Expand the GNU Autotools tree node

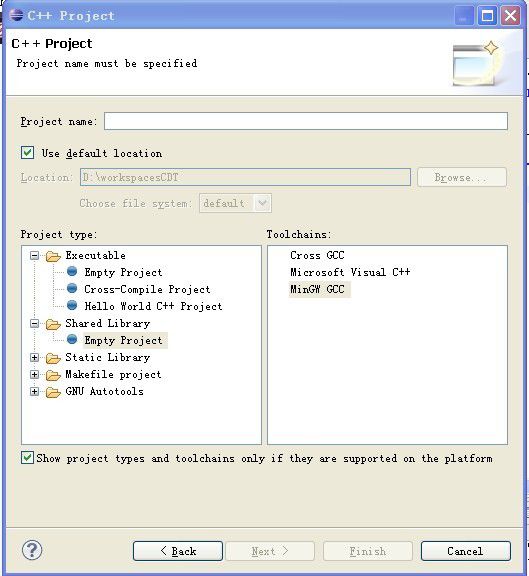point(34,391)
